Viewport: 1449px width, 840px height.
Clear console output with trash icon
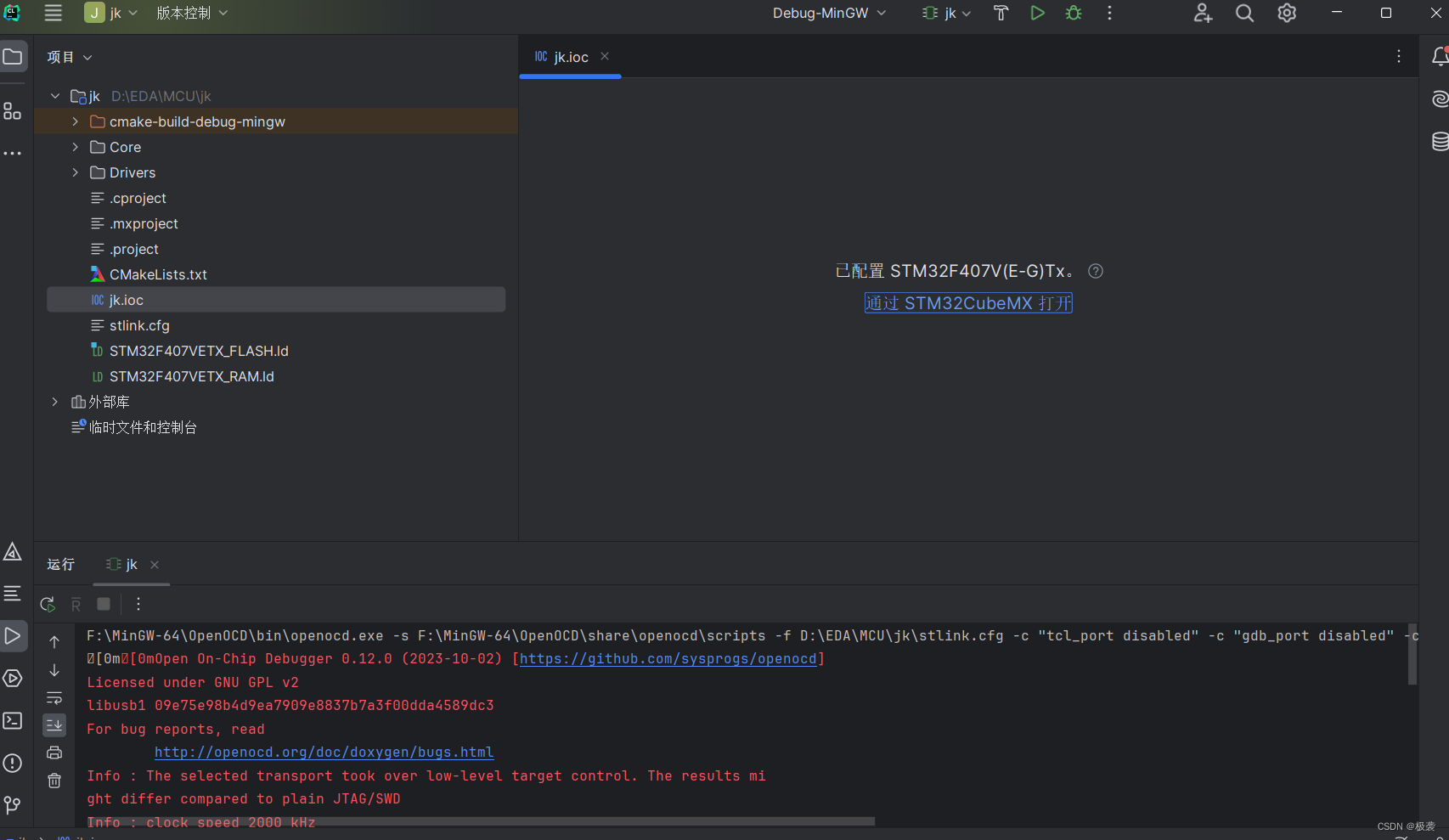tap(54, 781)
